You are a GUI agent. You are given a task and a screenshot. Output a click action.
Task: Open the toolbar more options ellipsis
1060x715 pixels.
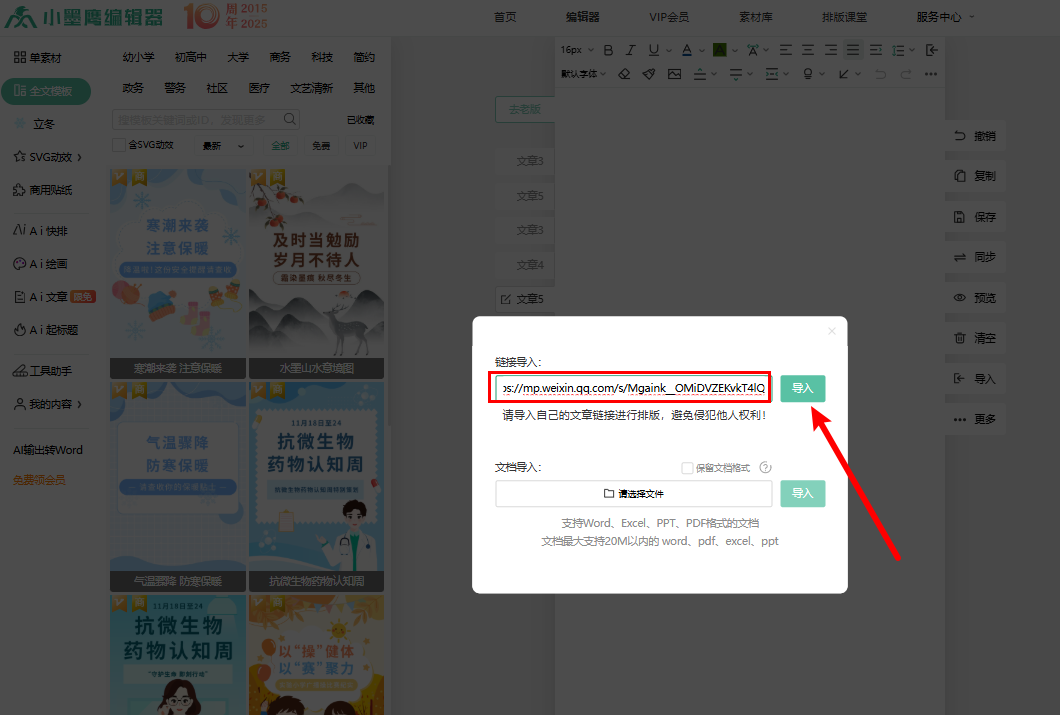tap(931, 74)
